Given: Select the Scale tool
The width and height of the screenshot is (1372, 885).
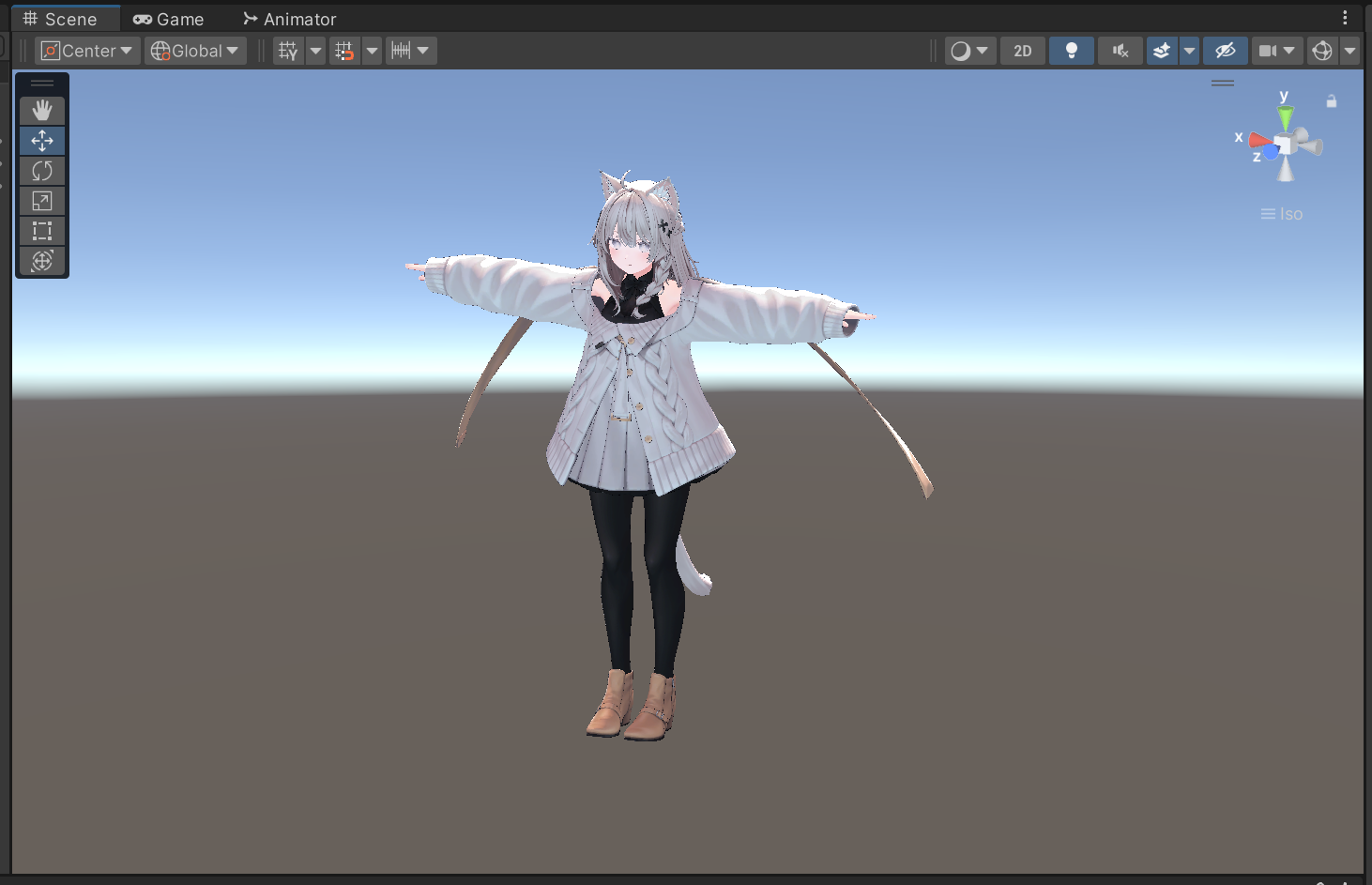Looking at the screenshot, I should coord(42,201).
